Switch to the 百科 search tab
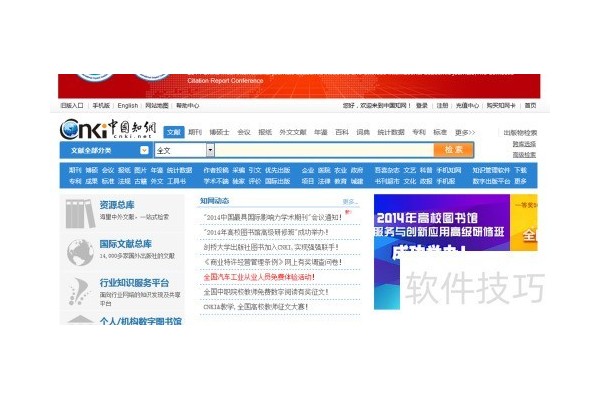Viewport: 600px width, 400px height. click(342, 132)
